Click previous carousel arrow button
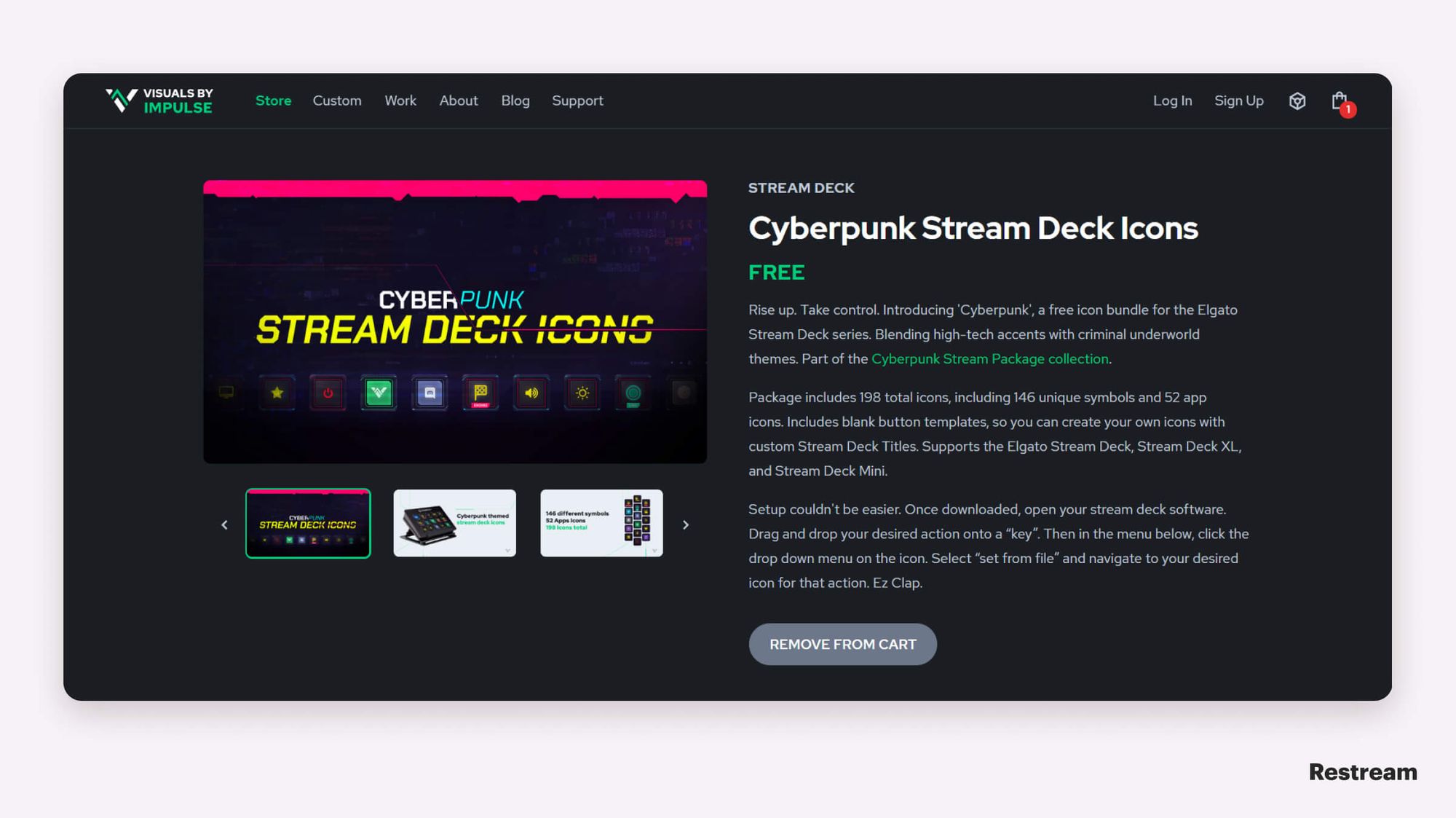 [x=225, y=524]
